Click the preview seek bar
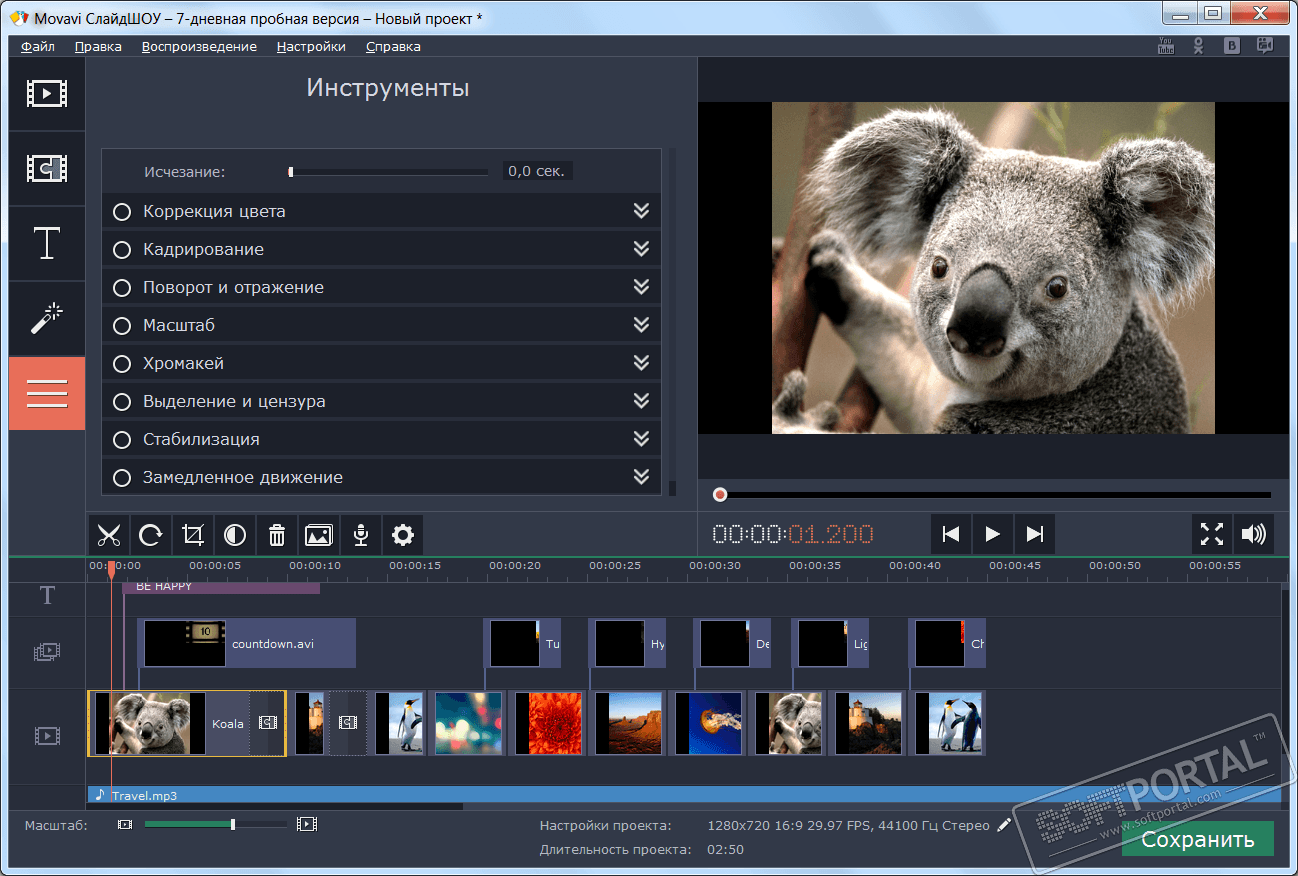This screenshot has width=1298, height=876. click(993, 495)
